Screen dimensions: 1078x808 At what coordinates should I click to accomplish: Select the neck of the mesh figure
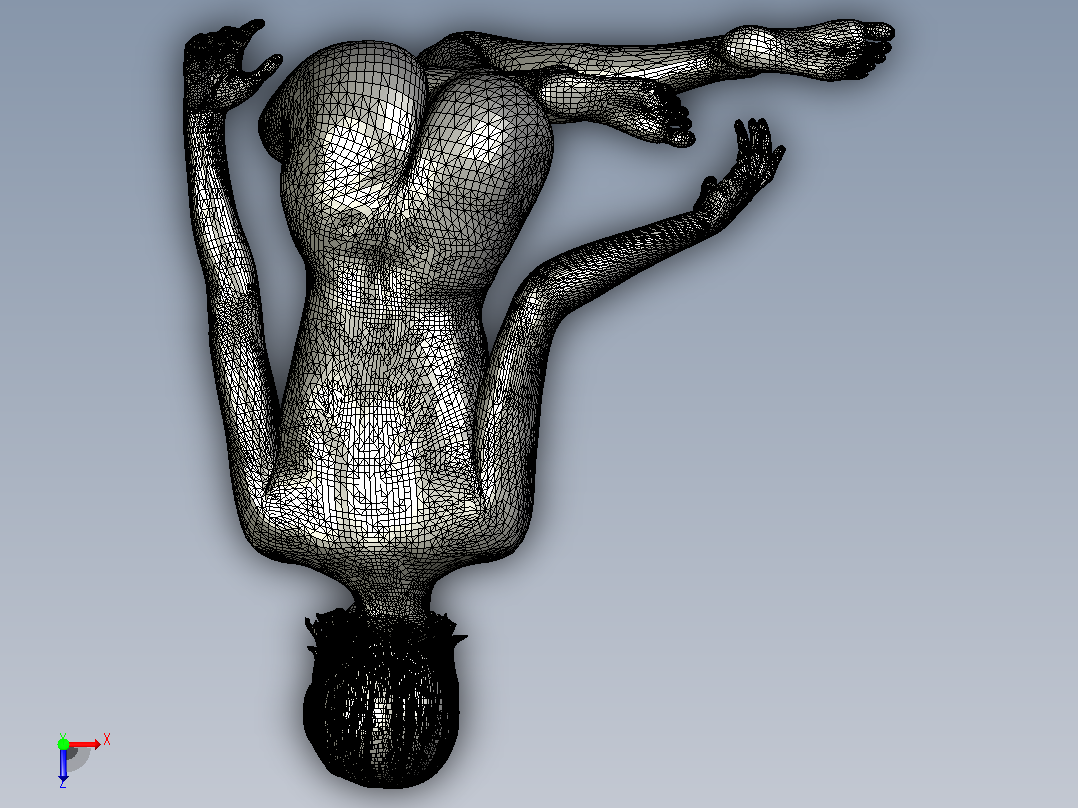[x=391, y=591]
